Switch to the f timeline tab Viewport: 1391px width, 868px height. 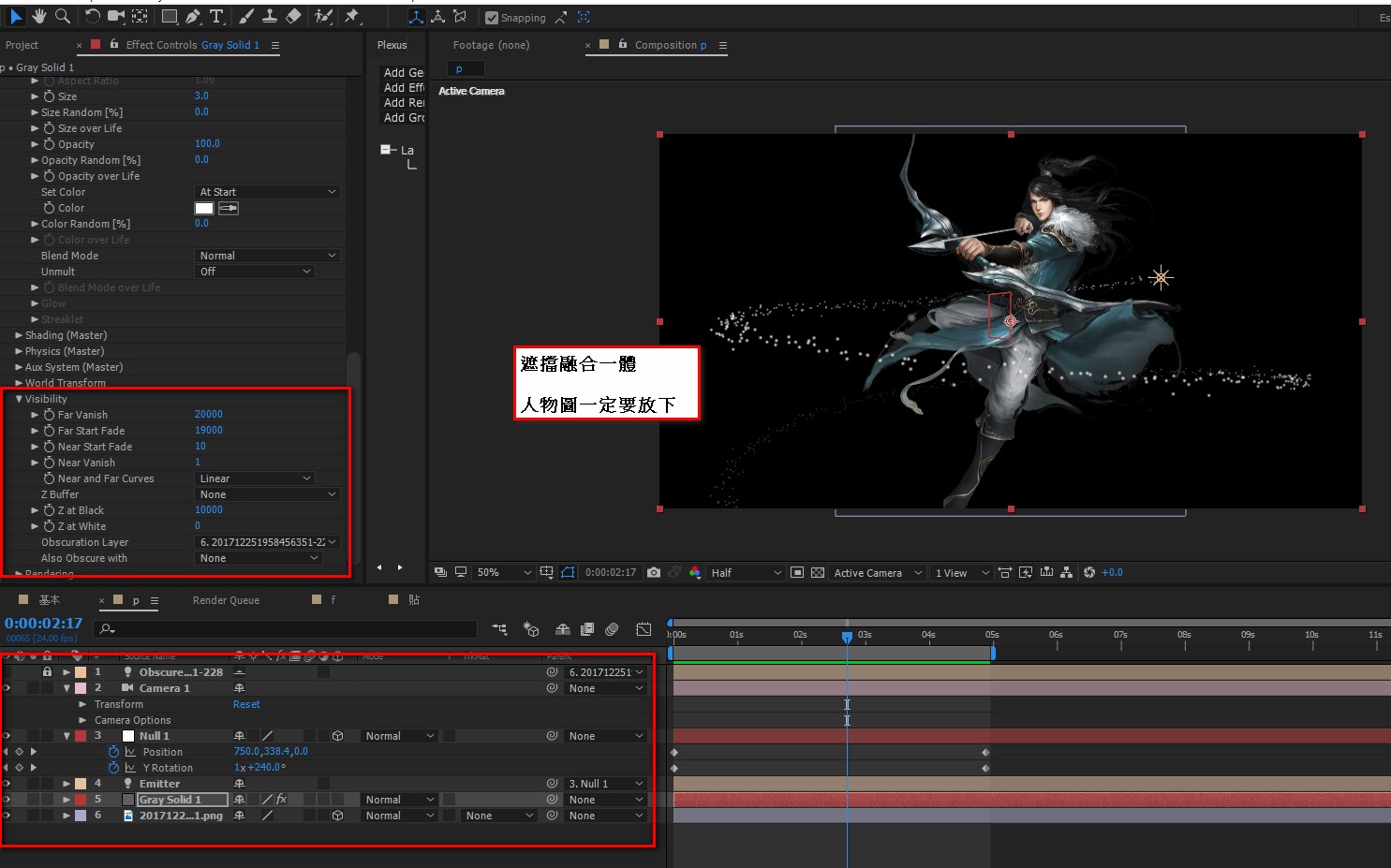click(x=333, y=600)
